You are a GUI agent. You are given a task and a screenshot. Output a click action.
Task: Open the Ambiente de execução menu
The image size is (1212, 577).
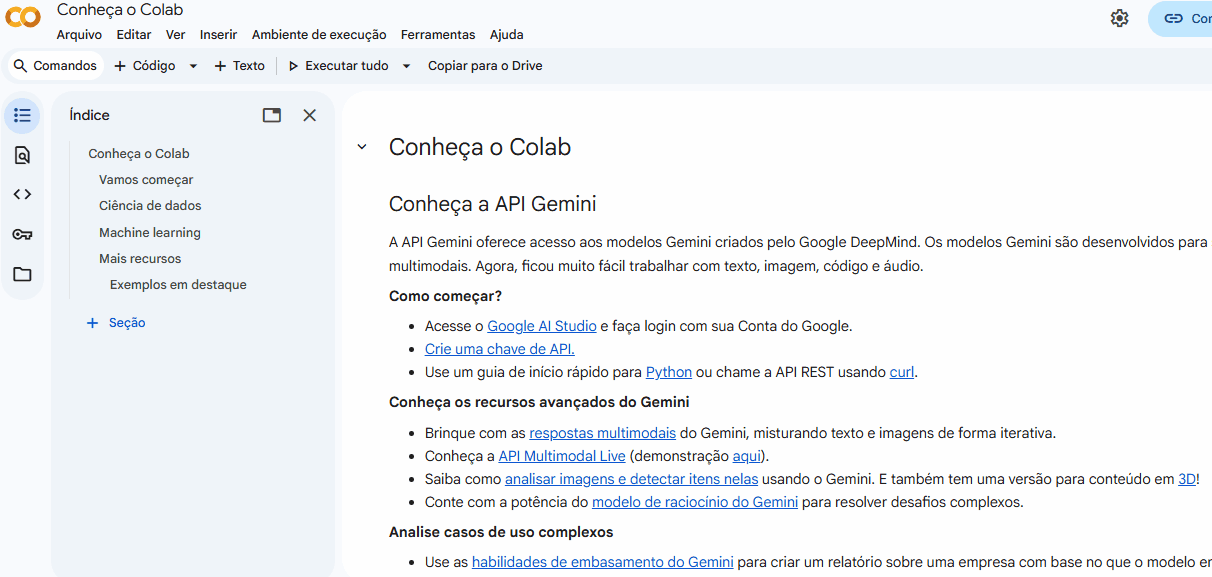[318, 34]
